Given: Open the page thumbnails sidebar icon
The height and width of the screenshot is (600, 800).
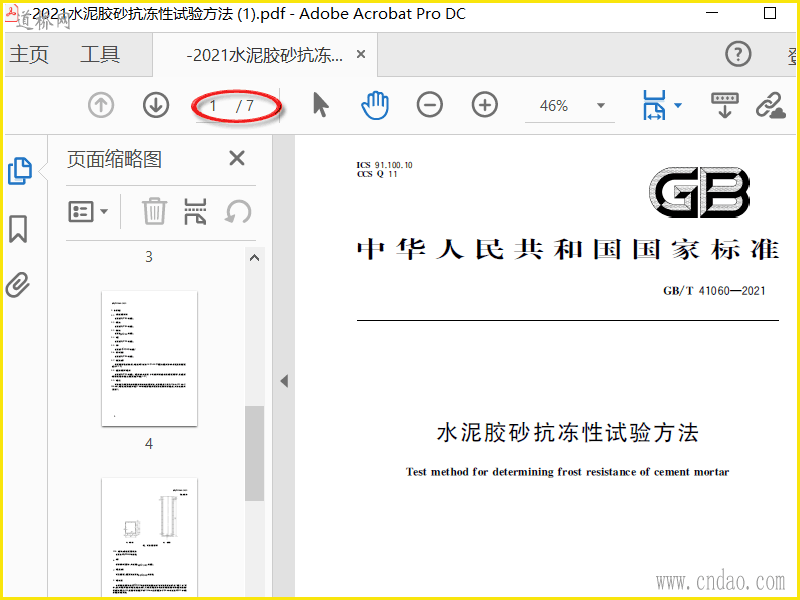Looking at the screenshot, I should tap(20, 171).
